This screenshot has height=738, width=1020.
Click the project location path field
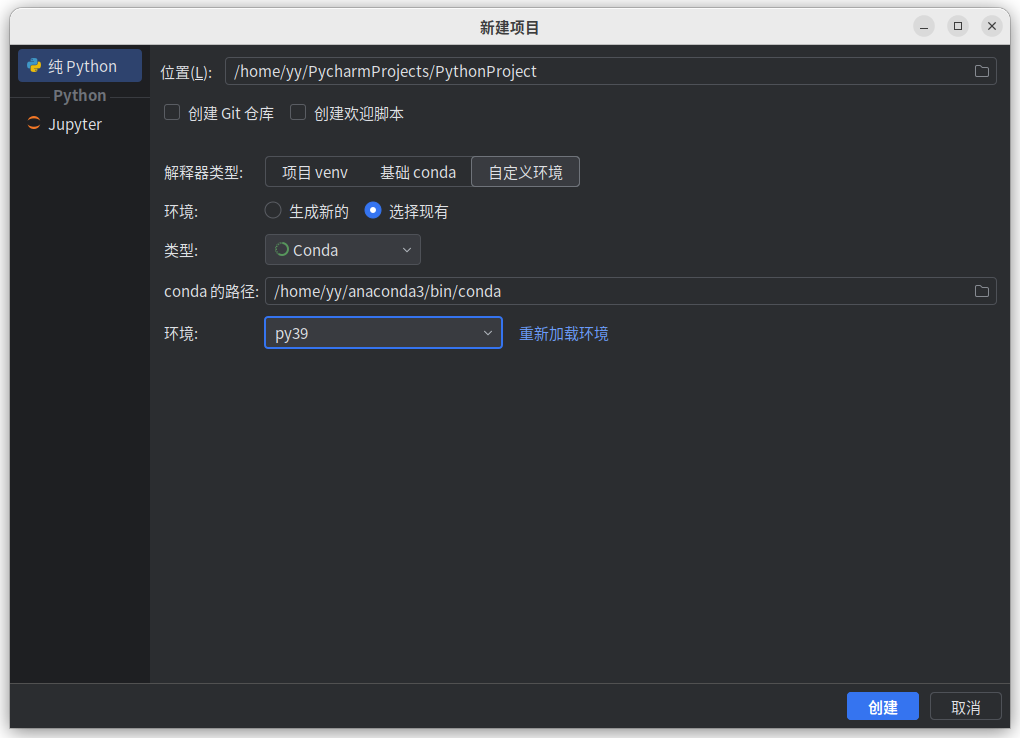611,72
